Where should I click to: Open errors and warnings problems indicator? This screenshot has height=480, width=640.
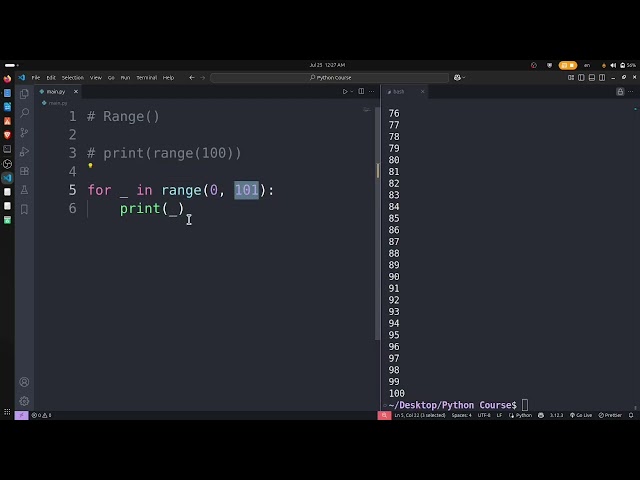pos(42,415)
